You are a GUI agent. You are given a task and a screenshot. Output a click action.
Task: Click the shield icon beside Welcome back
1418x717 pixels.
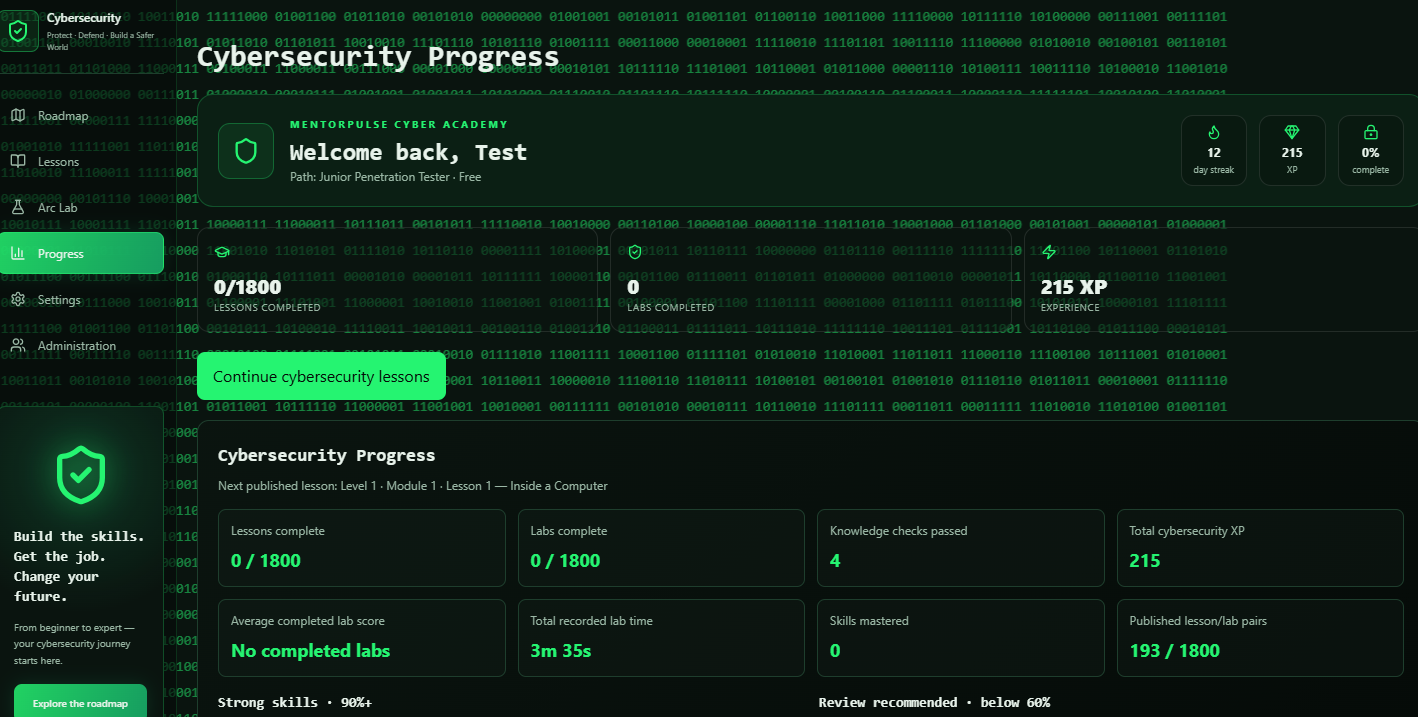point(246,151)
